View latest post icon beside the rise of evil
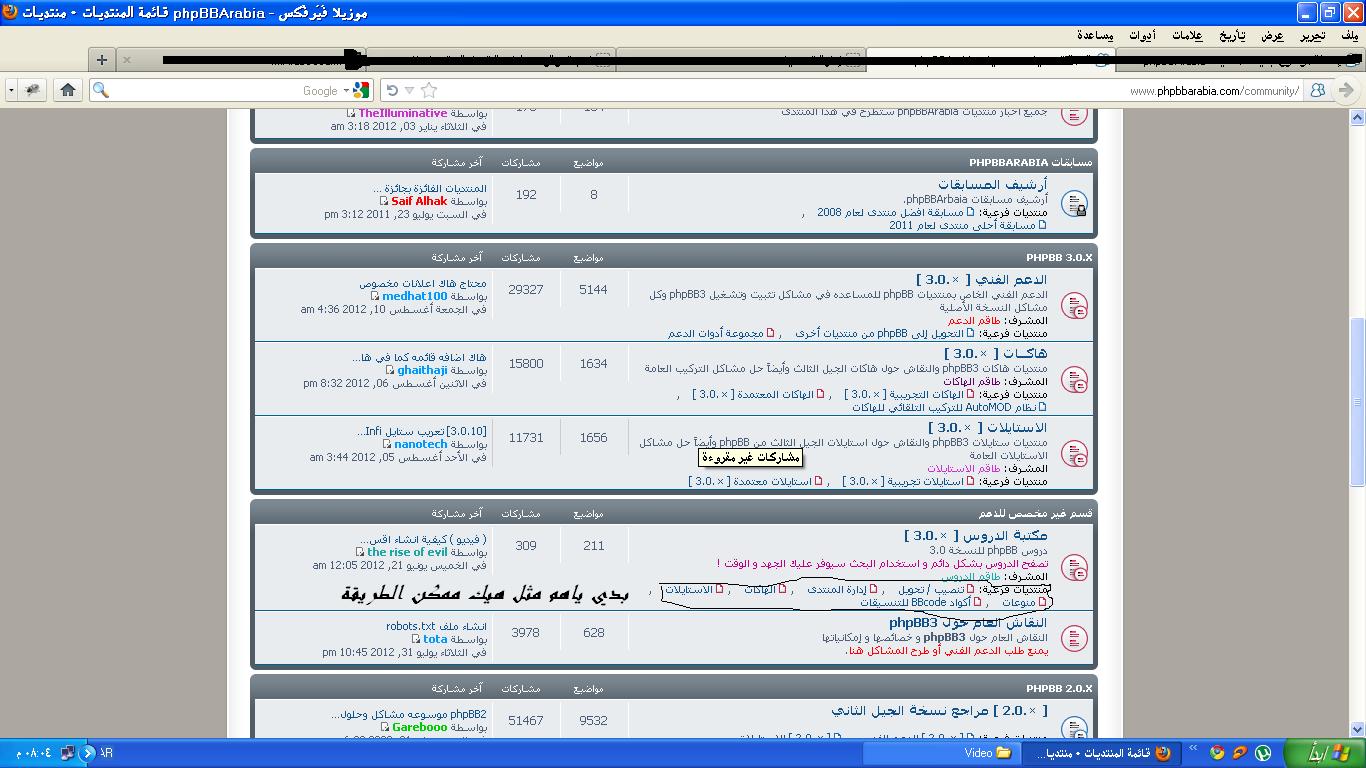 (360, 552)
